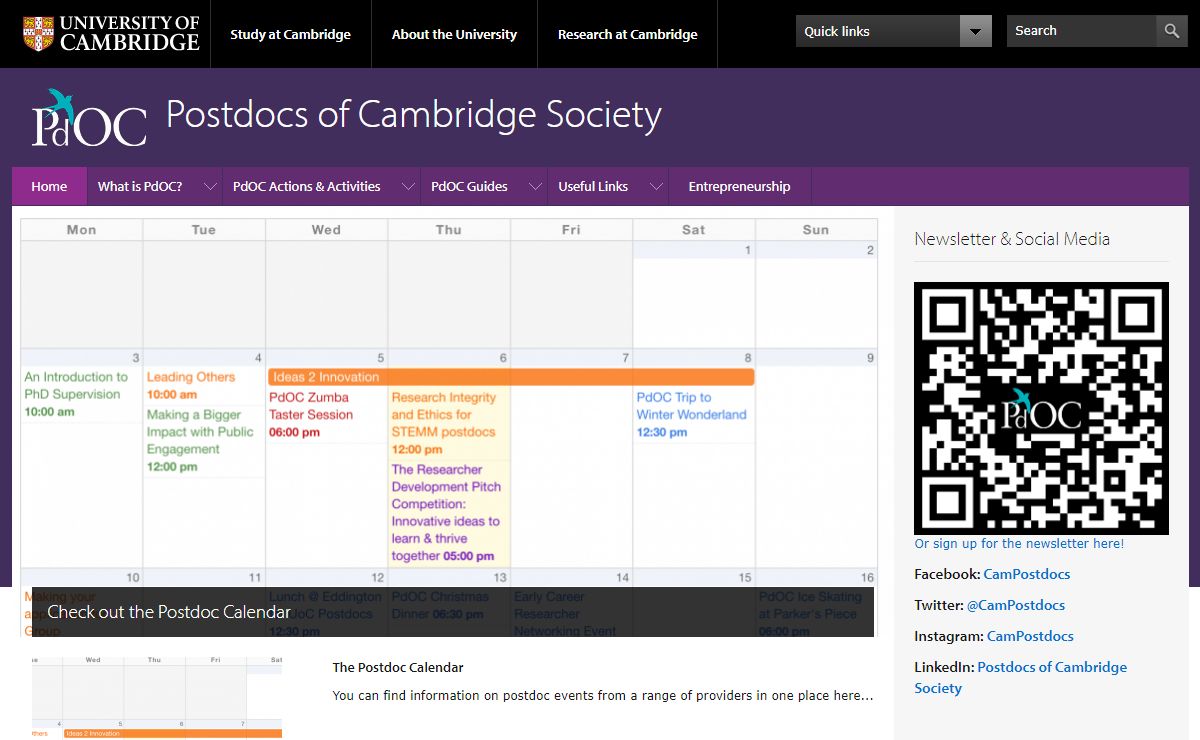Open the CamPostdocs Facebook link
Viewport: 1200px width, 740px height.
[x=1027, y=574]
